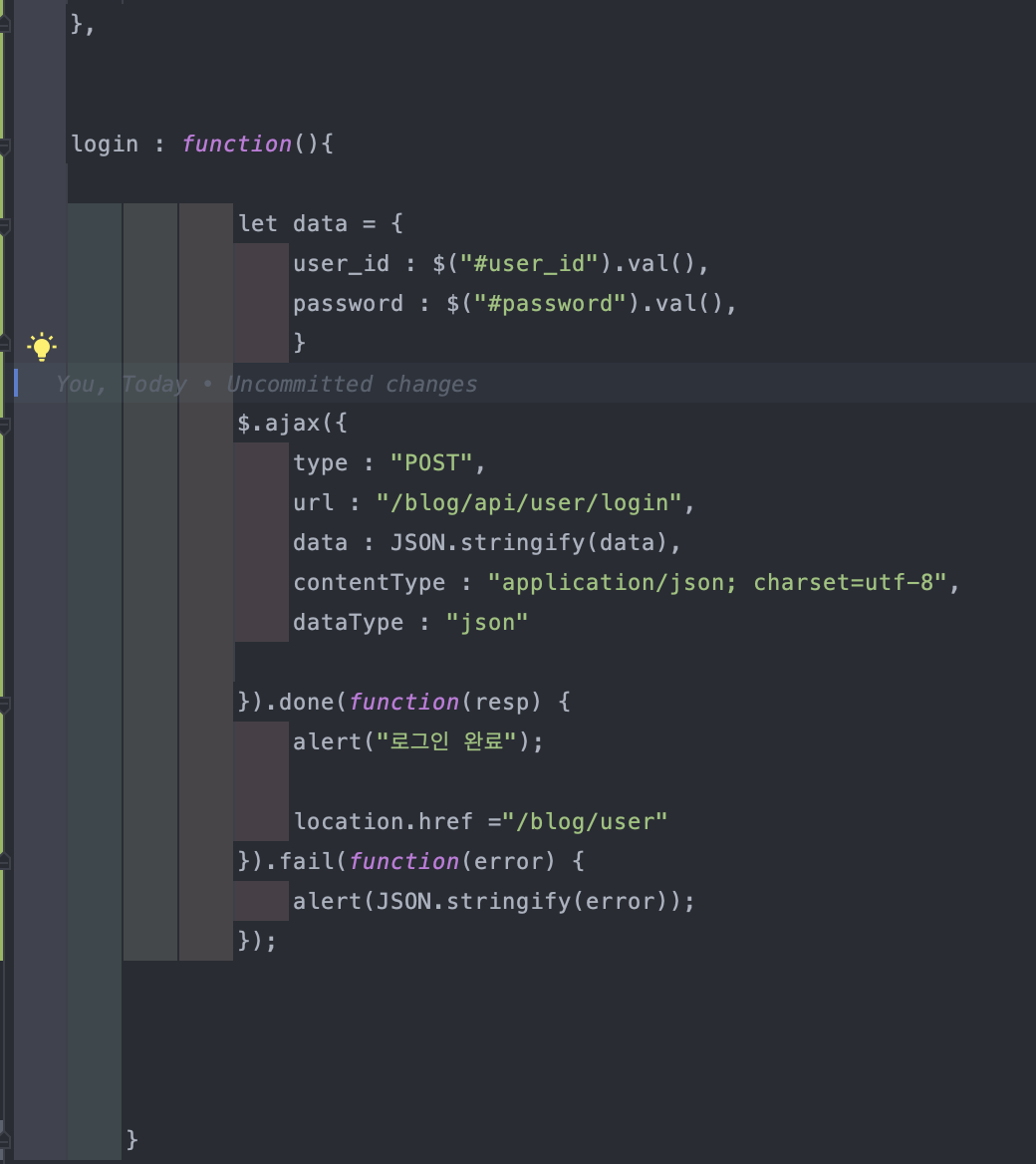Click the 'function' keyword after login

click(237, 145)
